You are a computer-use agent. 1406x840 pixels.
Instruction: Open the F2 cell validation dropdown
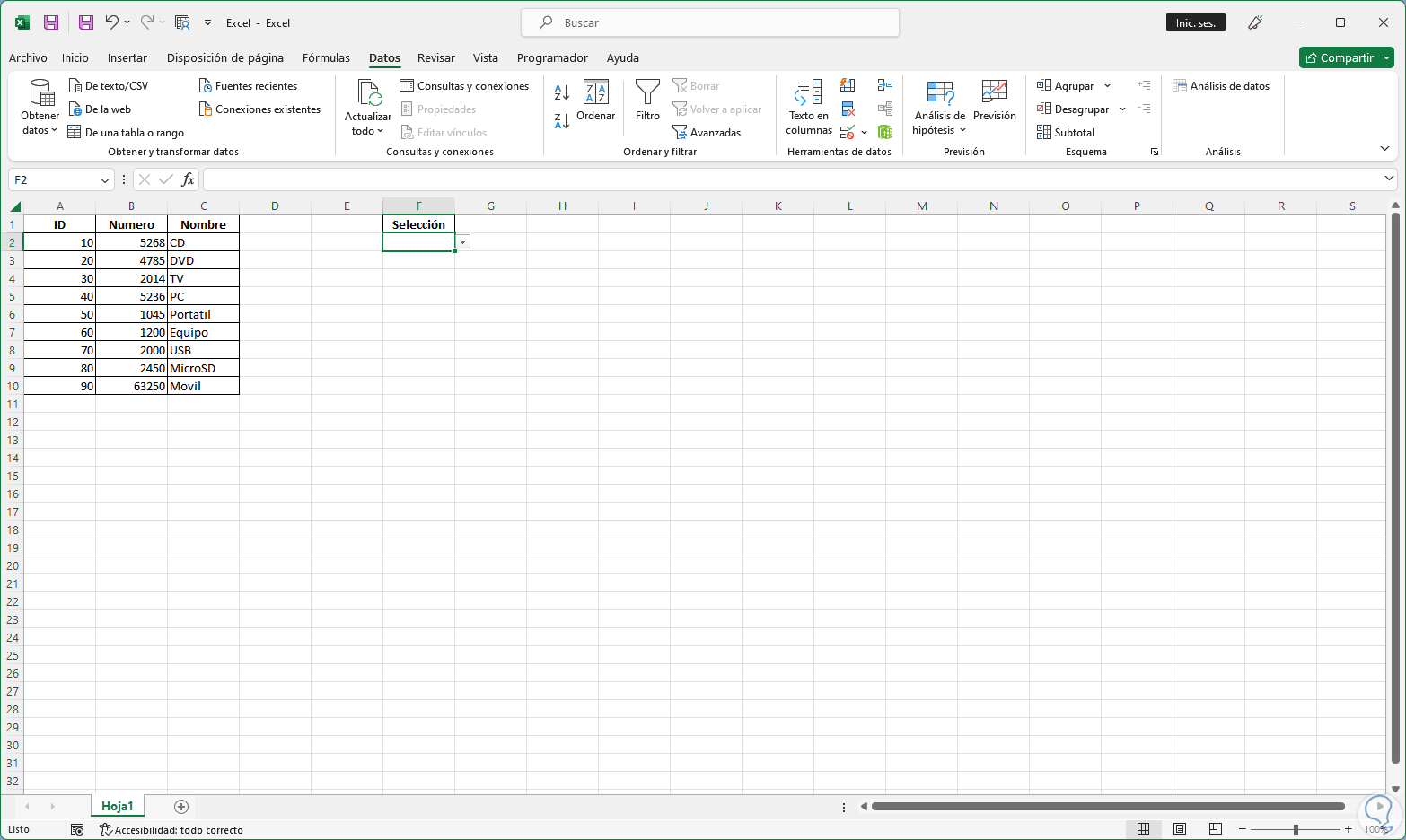pyautogui.click(x=463, y=242)
